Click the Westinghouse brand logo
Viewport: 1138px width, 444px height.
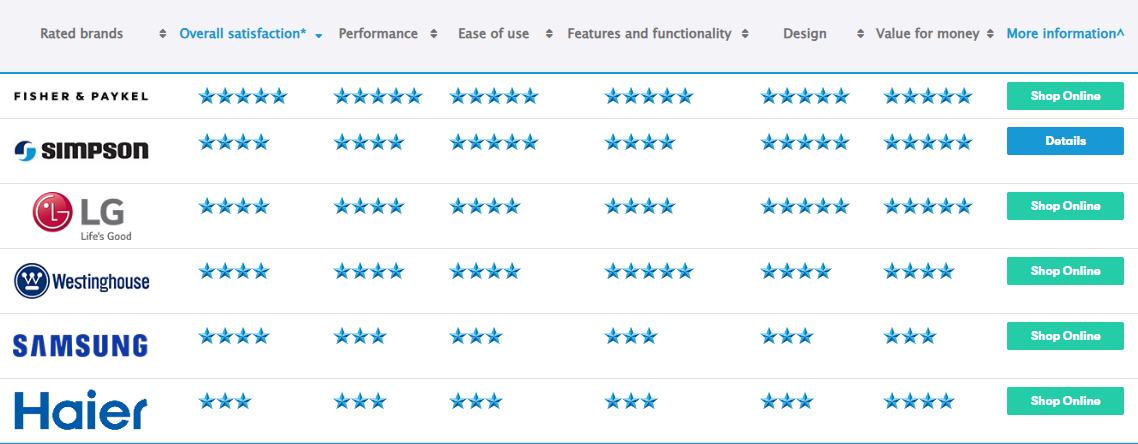point(81,281)
